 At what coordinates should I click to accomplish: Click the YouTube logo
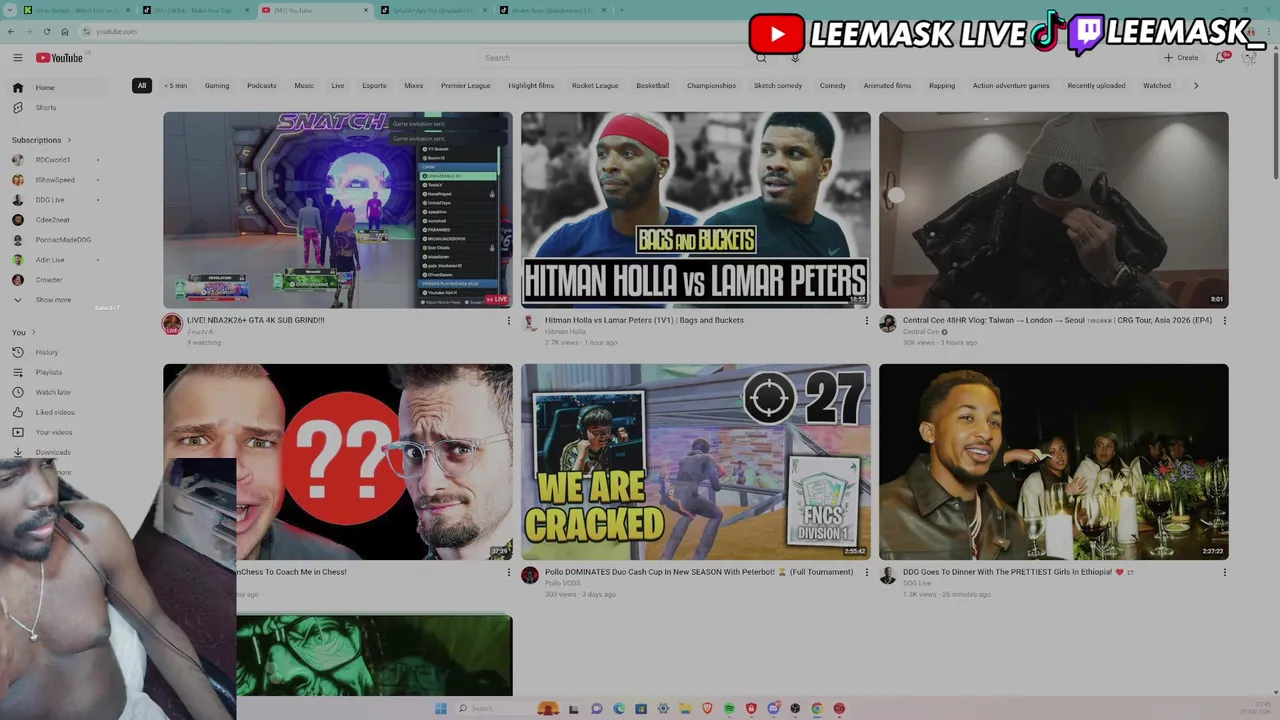[x=60, y=58]
